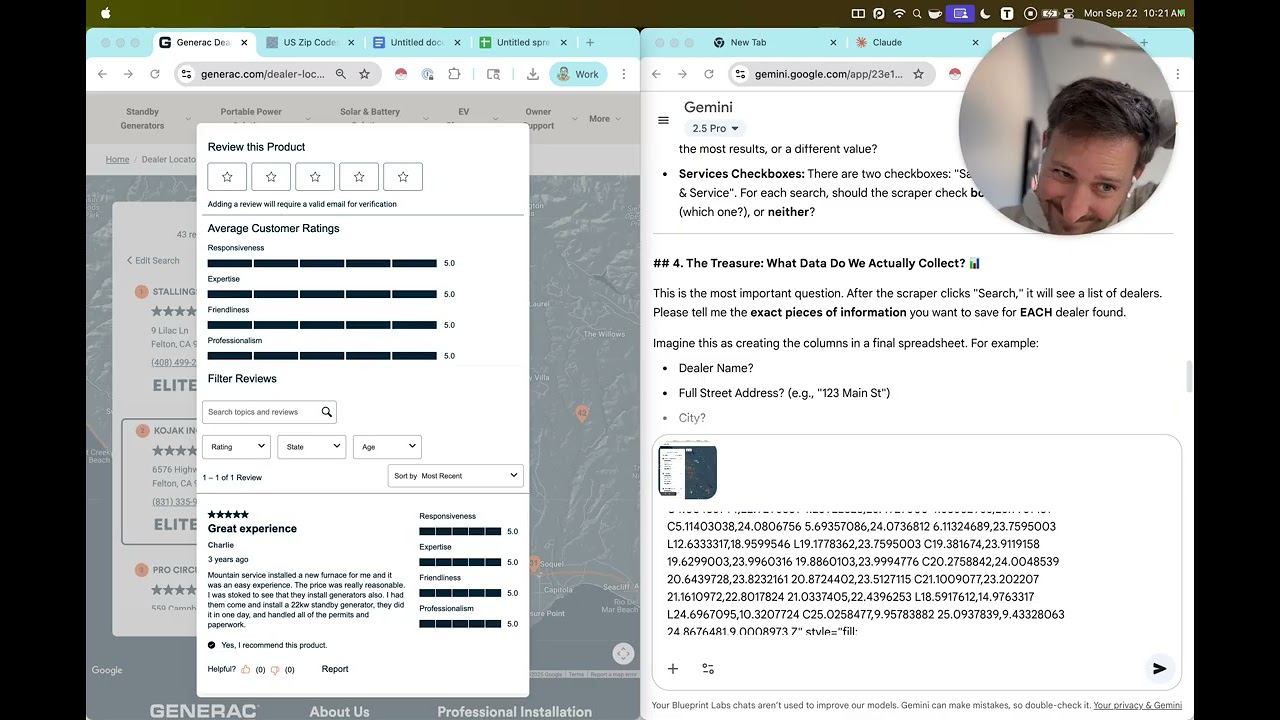1280x720 pixels.
Task: Open the Wi-Fi menu bar icon
Action: click(x=899, y=13)
